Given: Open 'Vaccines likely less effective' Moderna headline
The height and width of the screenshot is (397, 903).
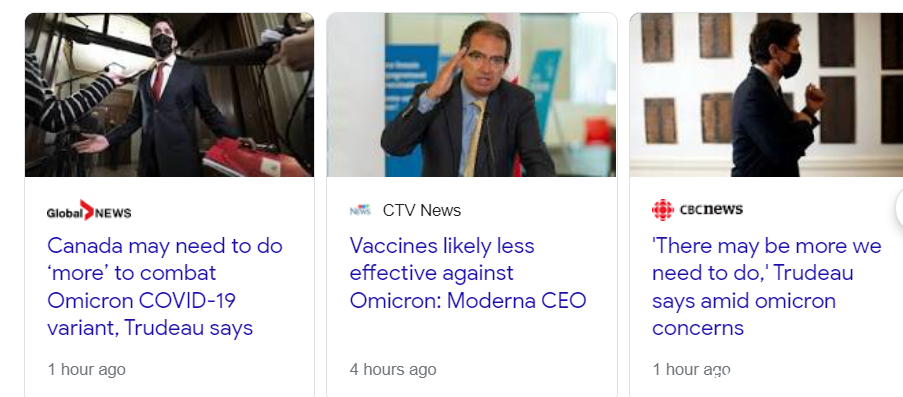Looking at the screenshot, I should [468, 273].
